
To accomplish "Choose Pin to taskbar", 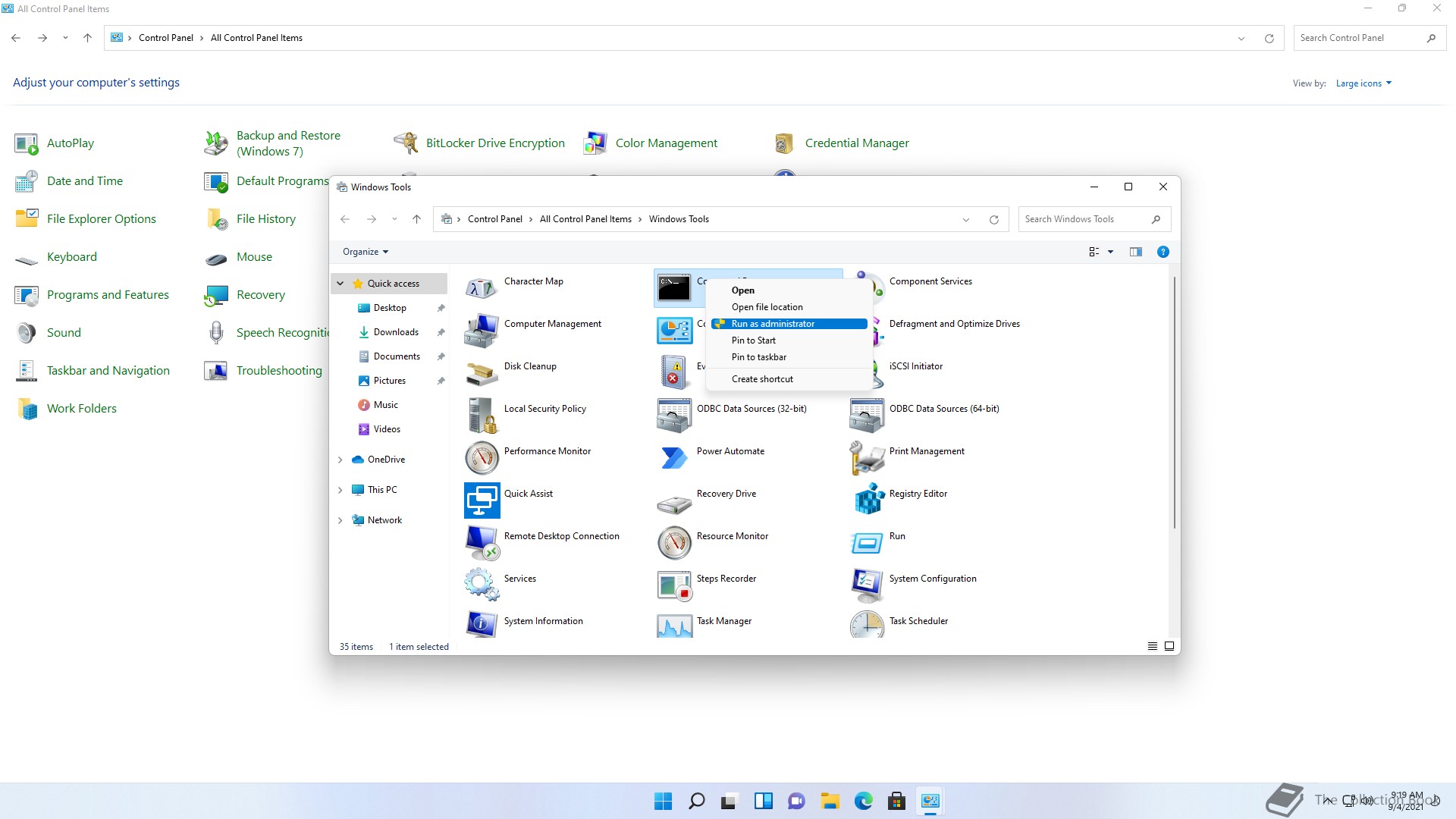I will point(789,357).
